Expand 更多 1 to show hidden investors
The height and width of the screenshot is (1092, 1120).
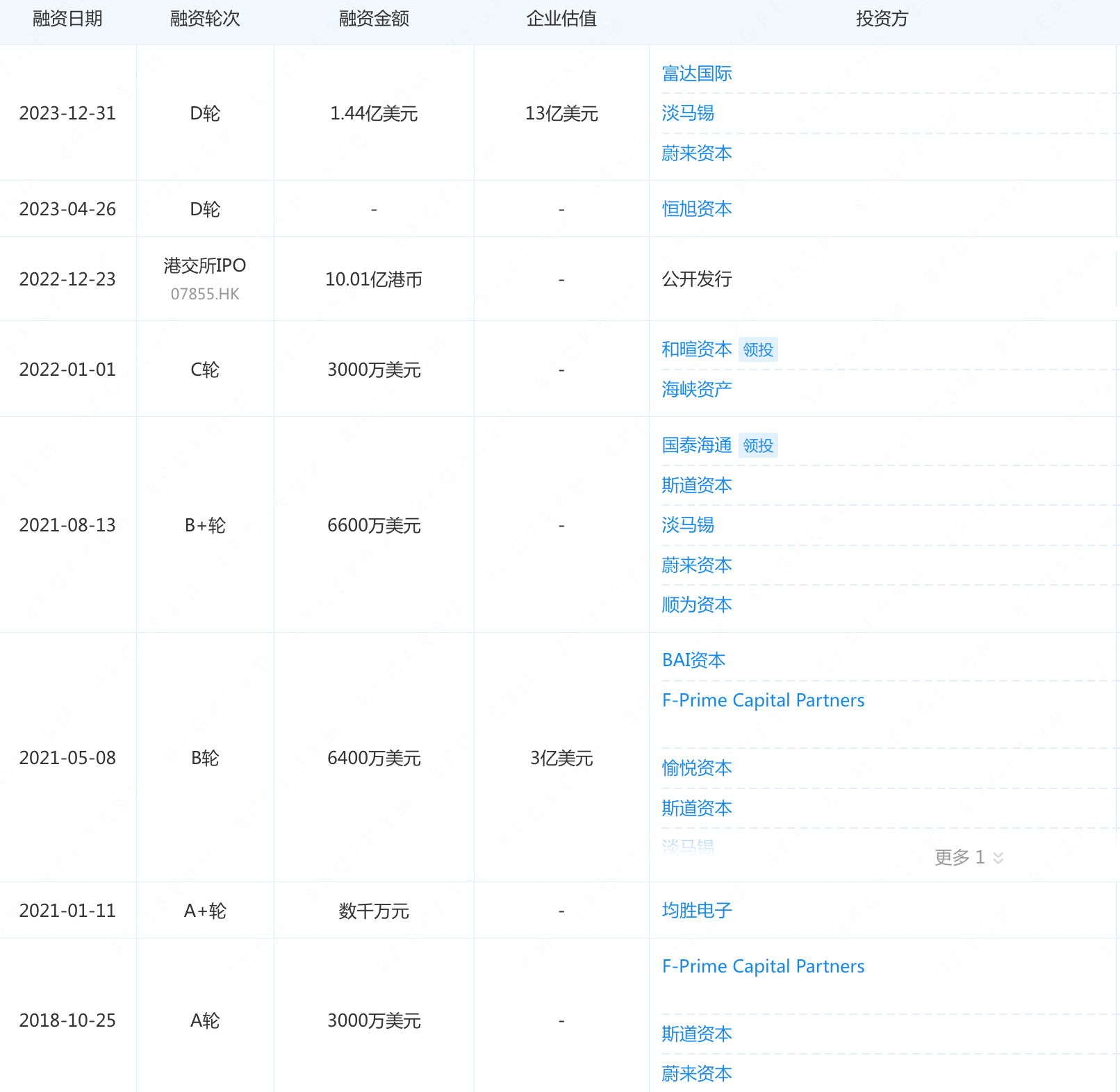[x=968, y=857]
